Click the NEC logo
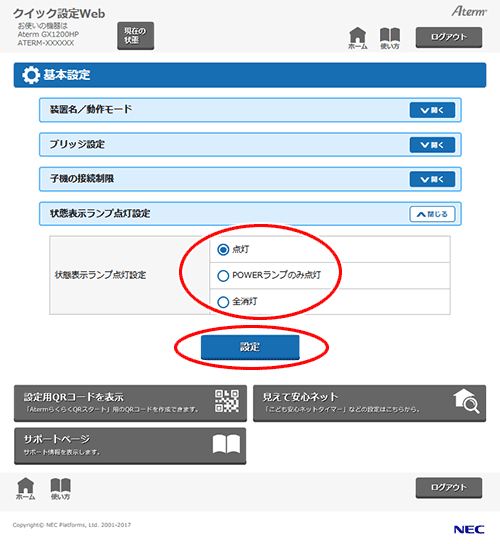The image size is (500, 544). 469,529
